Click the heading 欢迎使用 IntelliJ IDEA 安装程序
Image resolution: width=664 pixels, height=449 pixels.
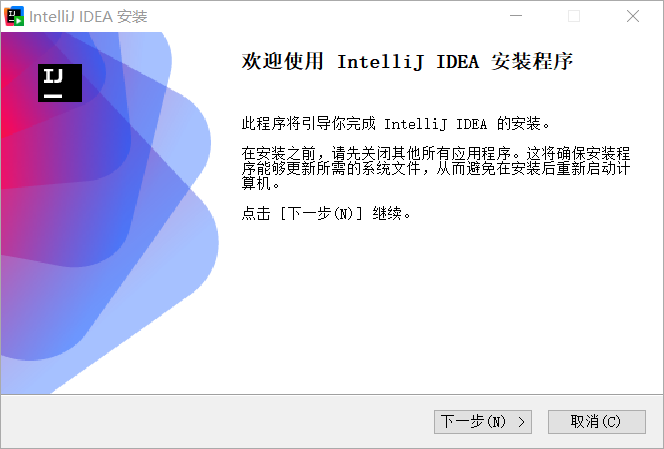[x=407, y=61]
